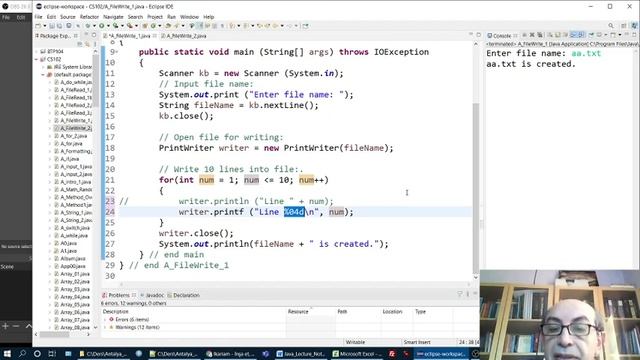Toggle Scroll Lock in Console toolbar

[x=558, y=36]
